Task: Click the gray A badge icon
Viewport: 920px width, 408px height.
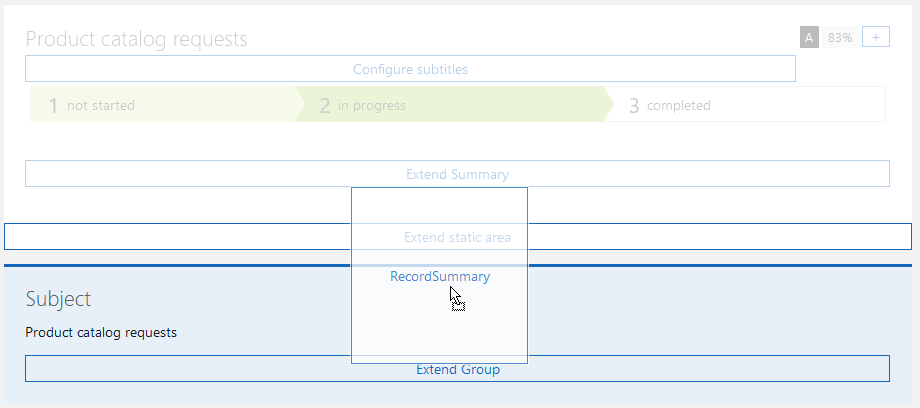Action: coord(809,38)
